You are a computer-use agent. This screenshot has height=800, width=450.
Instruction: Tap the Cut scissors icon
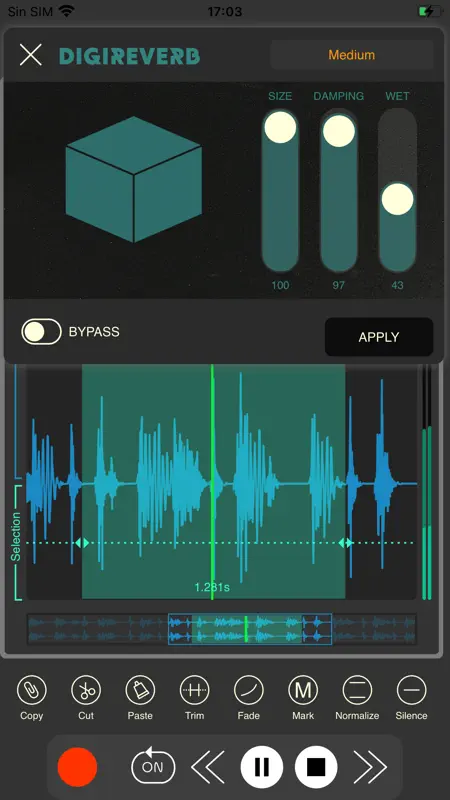(x=86, y=690)
